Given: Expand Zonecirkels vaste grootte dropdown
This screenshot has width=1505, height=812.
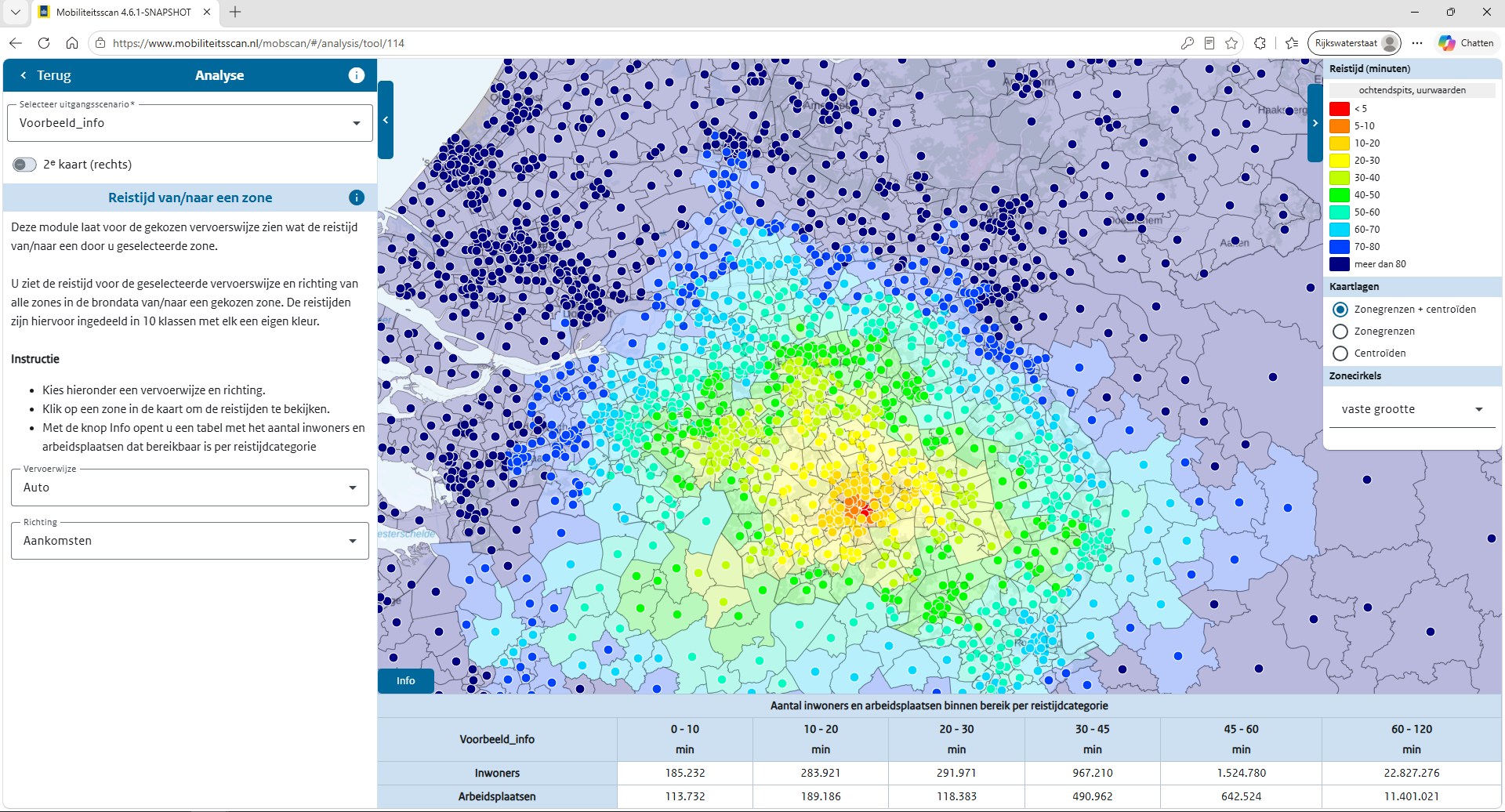Looking at the screenshot, I should click(x=1412, y=409).
